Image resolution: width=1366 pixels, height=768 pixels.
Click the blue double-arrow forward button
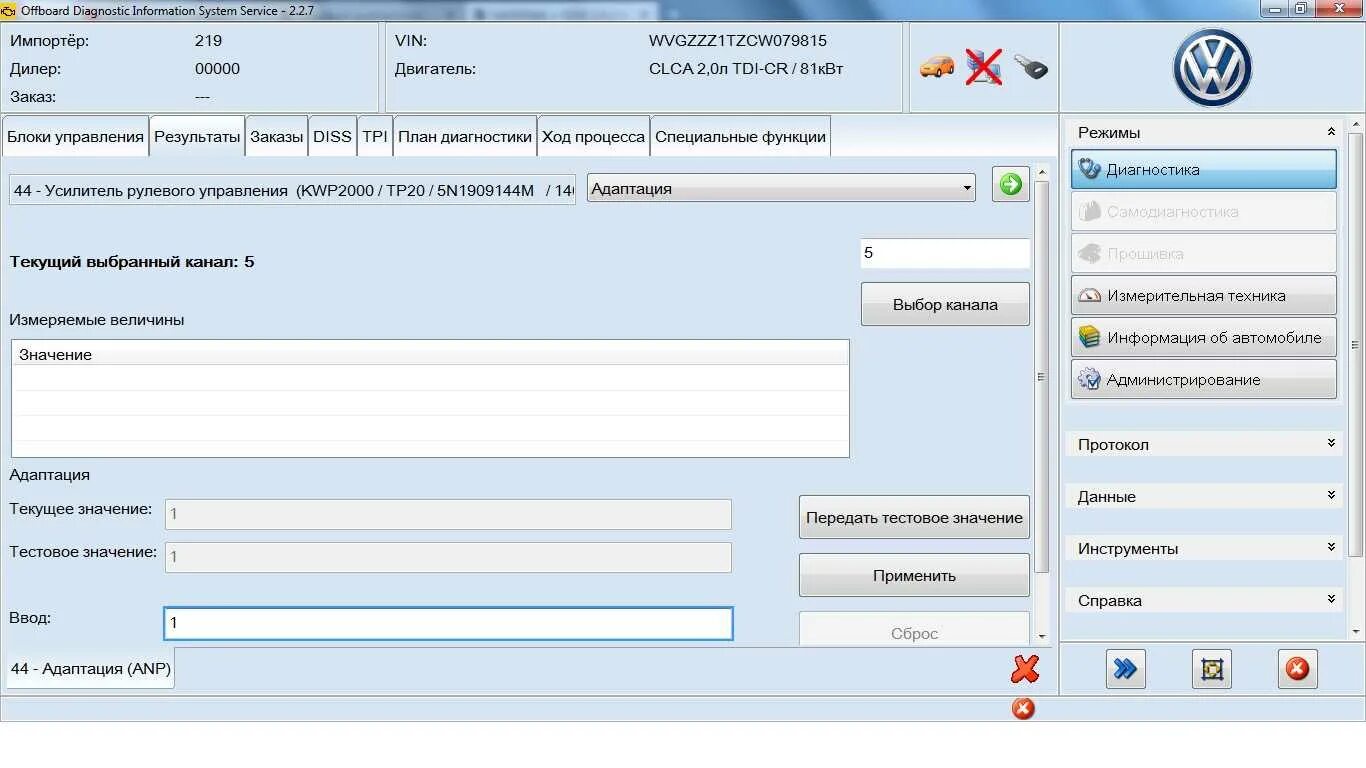click(1126, 669)
